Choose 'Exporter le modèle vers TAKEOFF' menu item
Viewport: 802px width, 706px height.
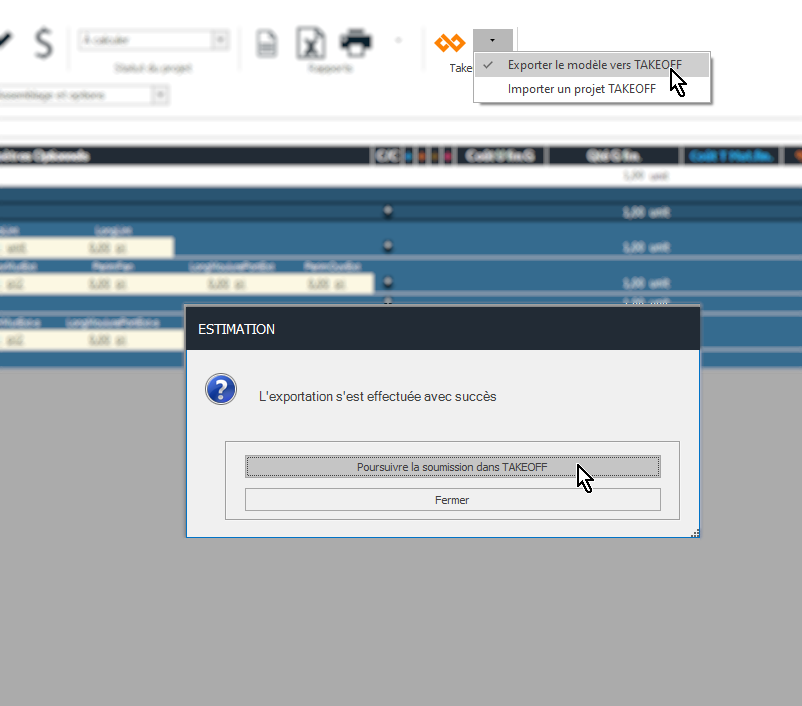point(592,65)
